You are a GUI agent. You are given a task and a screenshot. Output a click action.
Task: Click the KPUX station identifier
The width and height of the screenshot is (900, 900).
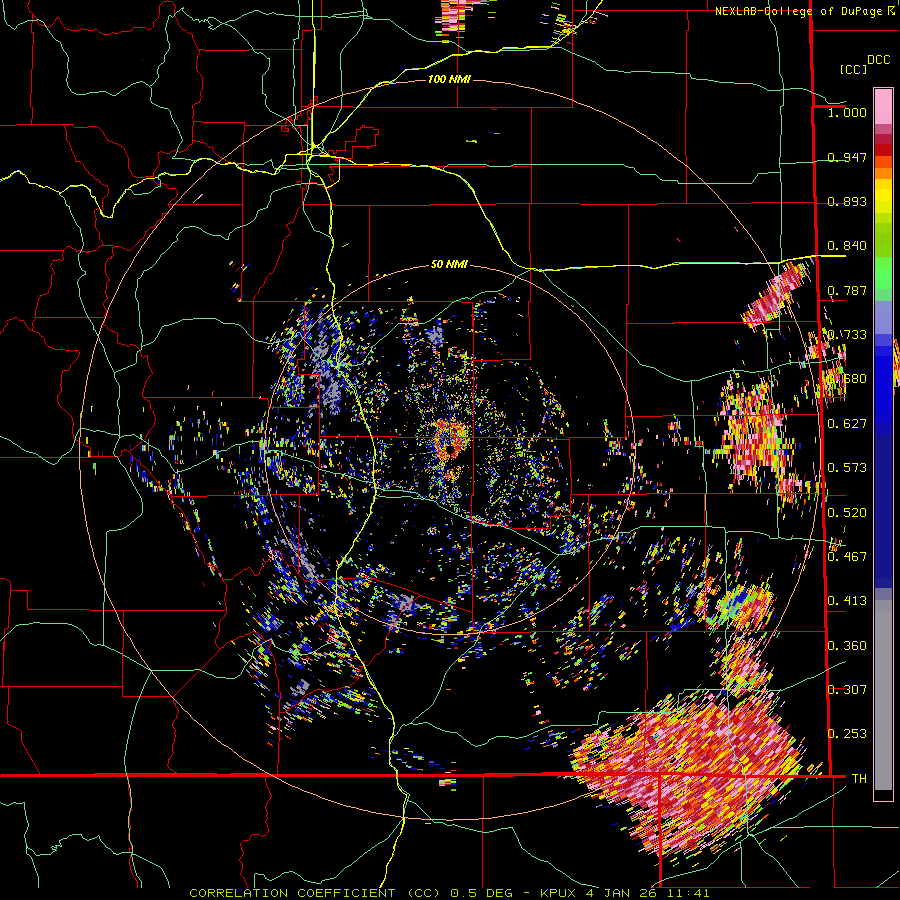tap(558, 893)
